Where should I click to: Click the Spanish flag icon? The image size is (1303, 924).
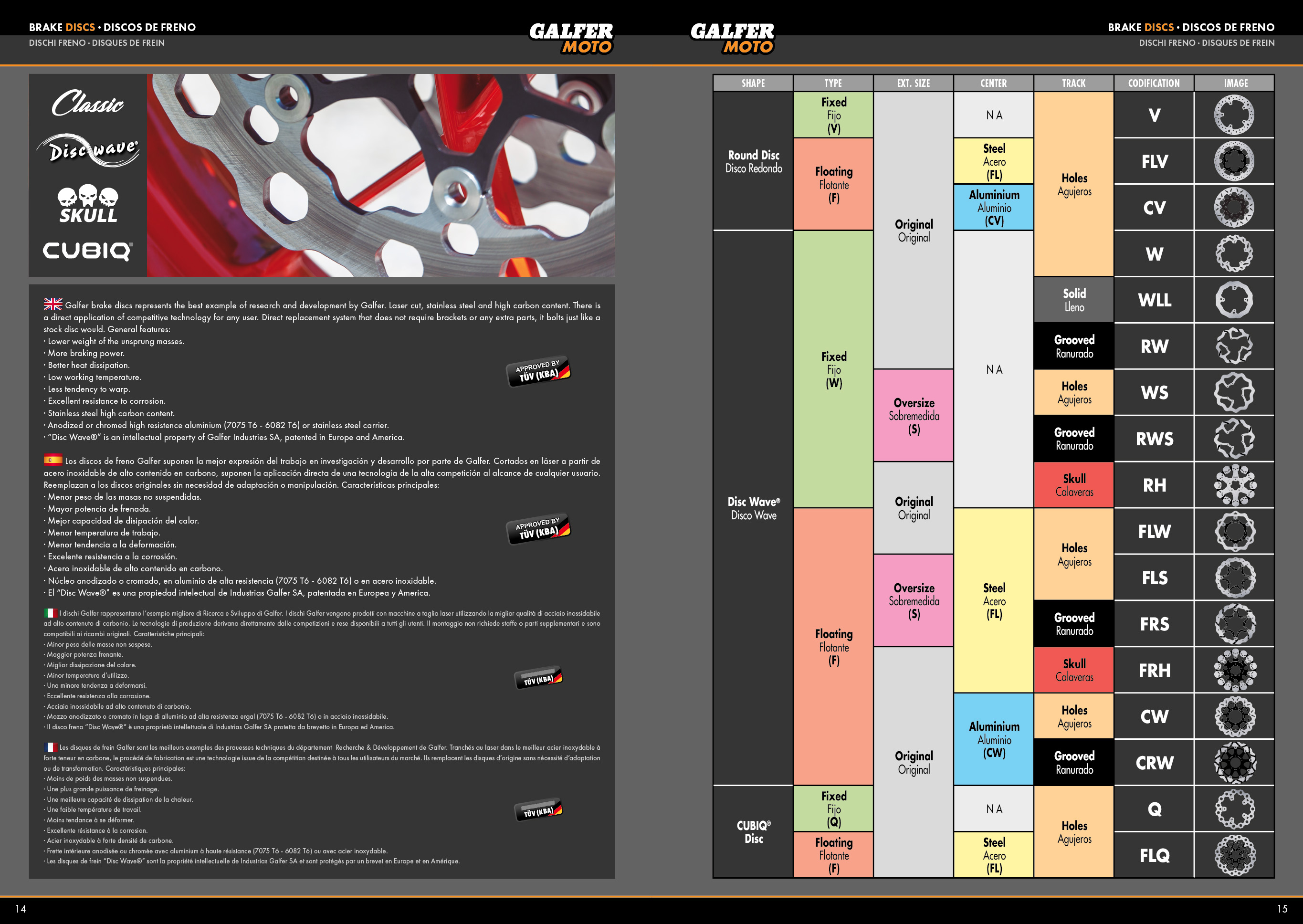[53, 459]
